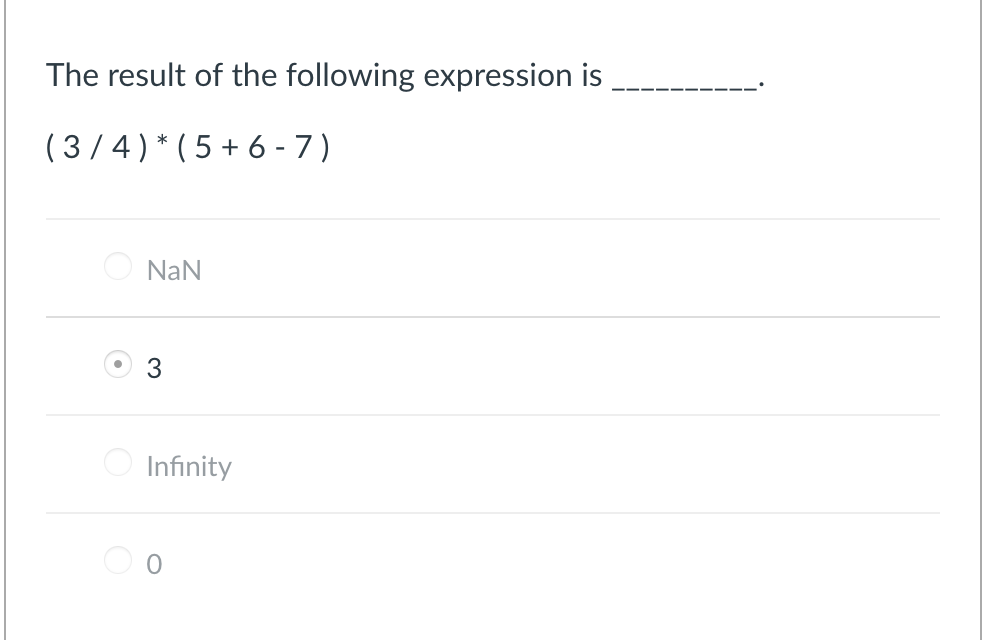Click the divider above the NaN option
The width and height of the screenshot is (982, 640).
(x=493, y=218)
